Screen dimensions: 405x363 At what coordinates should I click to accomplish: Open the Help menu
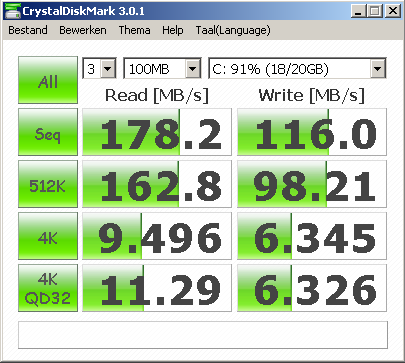[173, 30]
